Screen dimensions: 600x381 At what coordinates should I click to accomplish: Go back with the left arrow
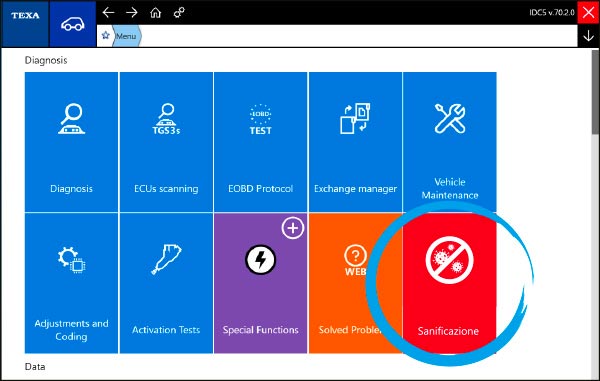pyautogui.click(x=108, y=13)
